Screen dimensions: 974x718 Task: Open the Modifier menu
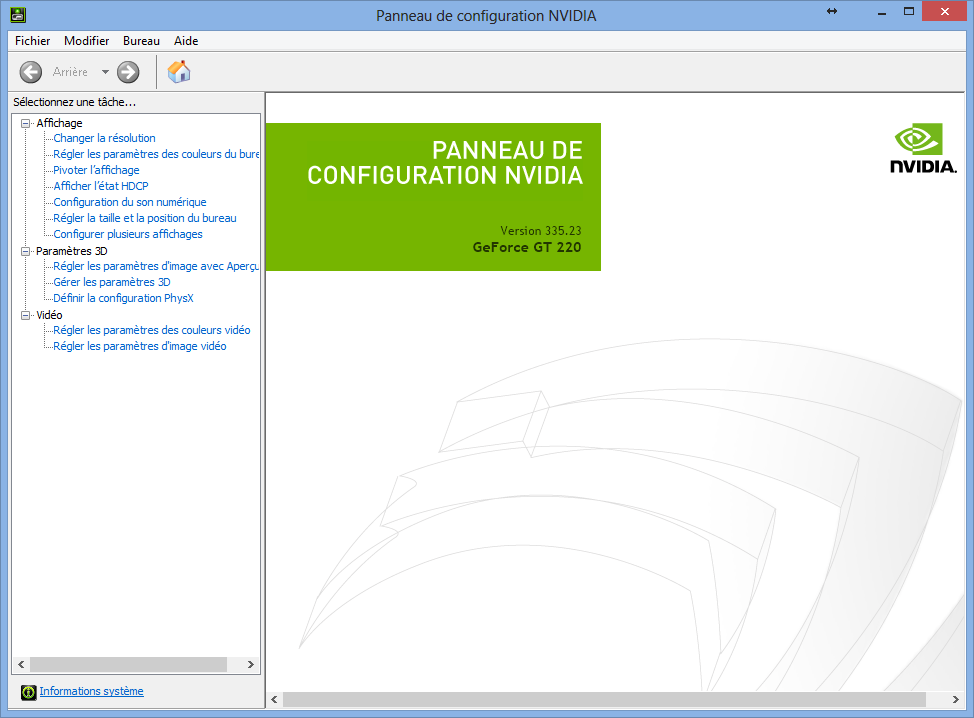[x=86, y=41]
